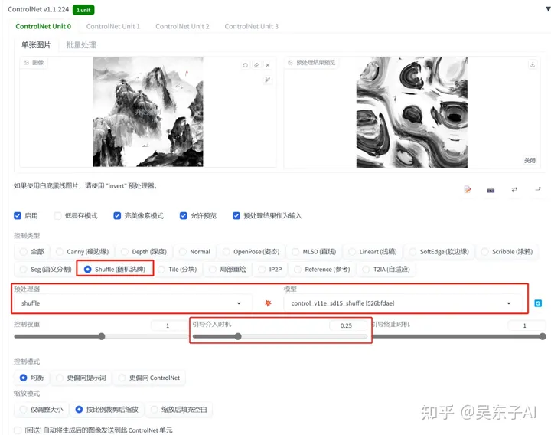Collapse the ControlNet panel with the top-right triangle

(548, 9)
